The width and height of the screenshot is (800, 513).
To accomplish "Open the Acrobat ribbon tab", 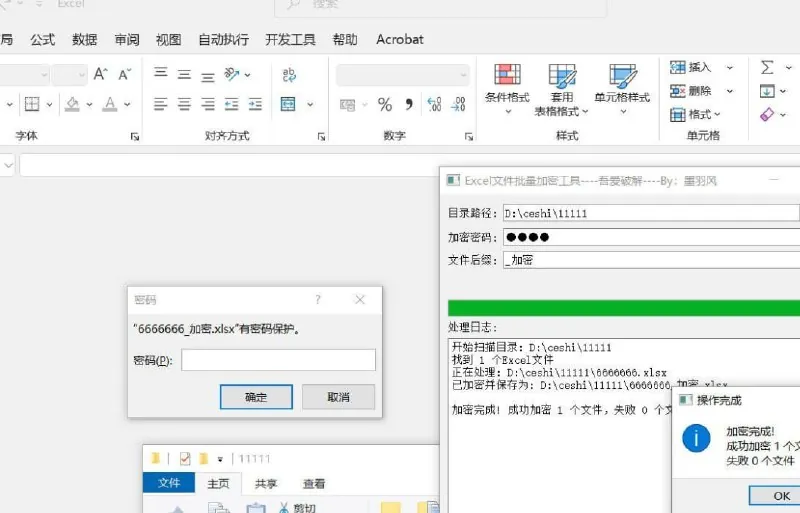I will (400, 39).
